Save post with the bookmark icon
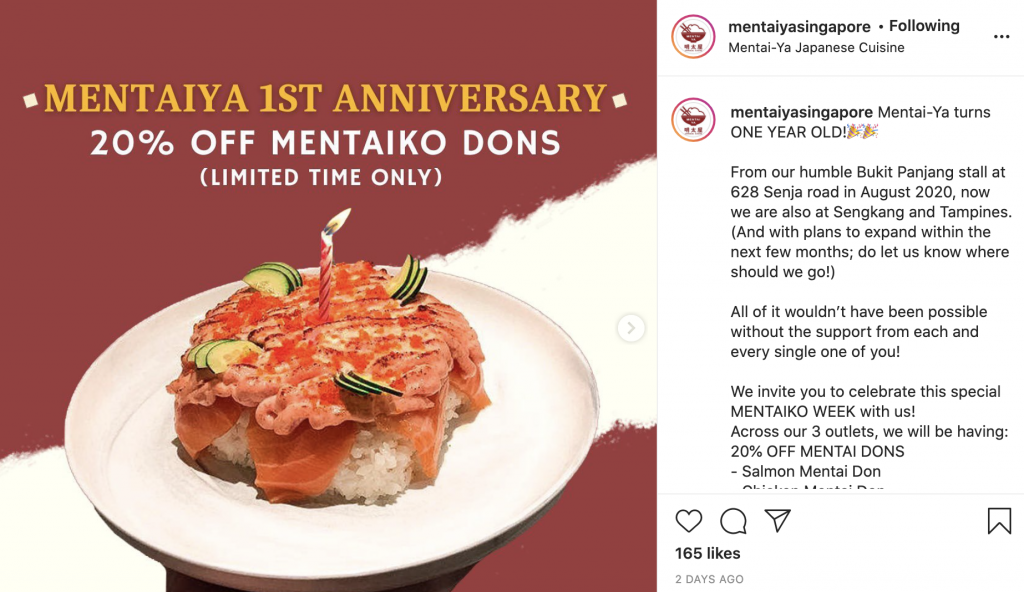This screenshot has width=1024, height=592. [x=998, y=521]
